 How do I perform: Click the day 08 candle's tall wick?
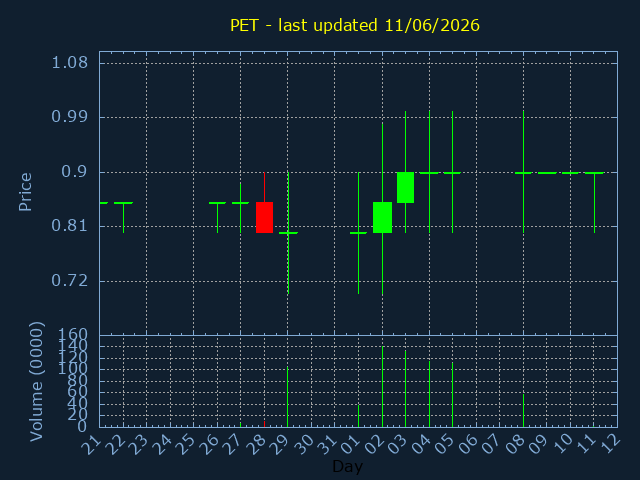(524, 171)
